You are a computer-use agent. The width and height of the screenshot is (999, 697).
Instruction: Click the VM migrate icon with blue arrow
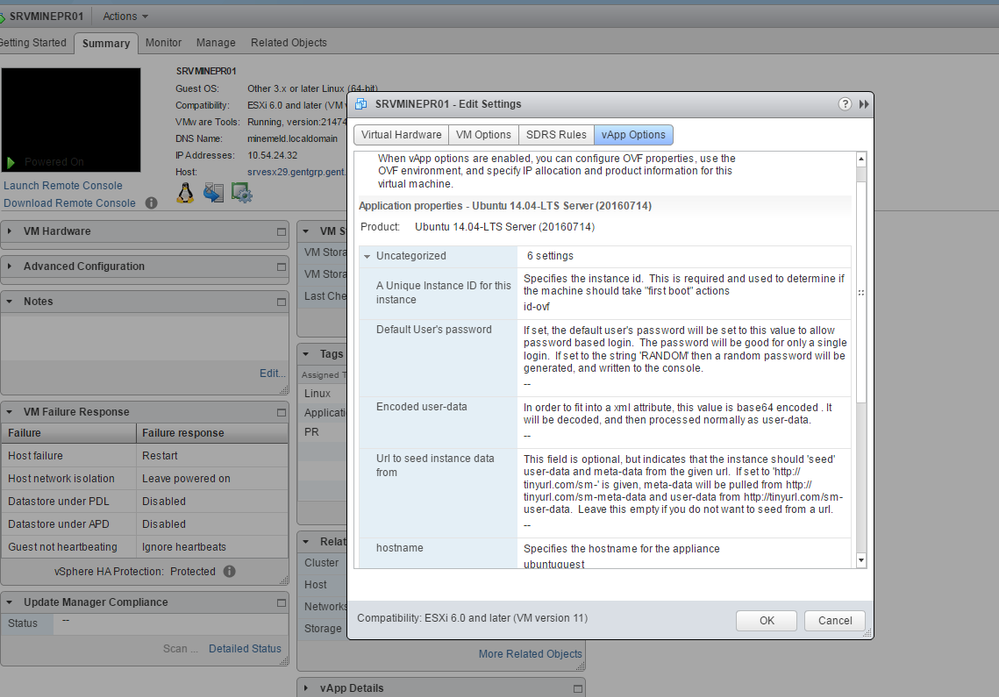(213, 193)
